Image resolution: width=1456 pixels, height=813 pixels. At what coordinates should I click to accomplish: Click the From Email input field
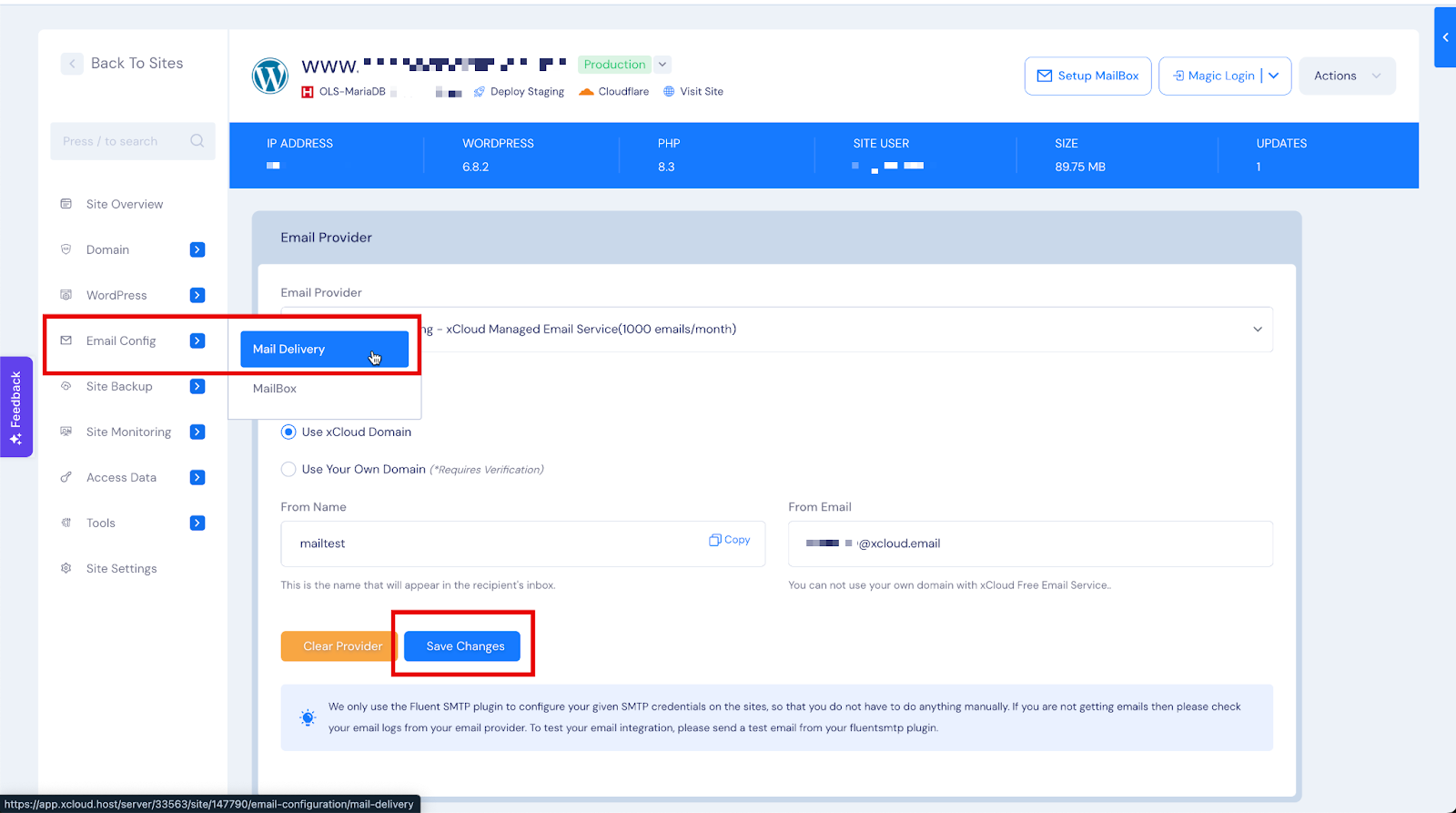pos(1030,544)
